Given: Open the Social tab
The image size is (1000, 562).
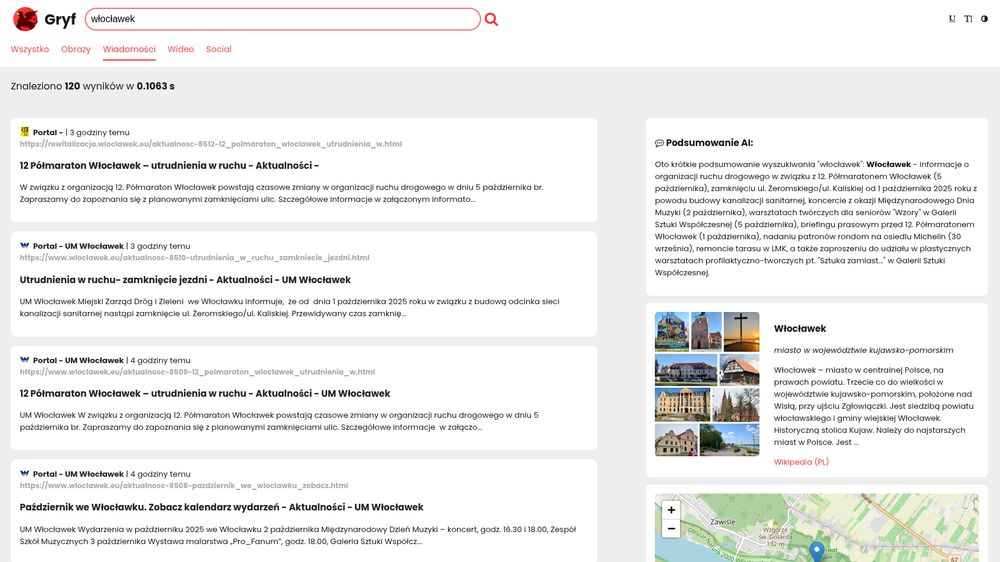Looking at the screenshot, I should point(219,49).
